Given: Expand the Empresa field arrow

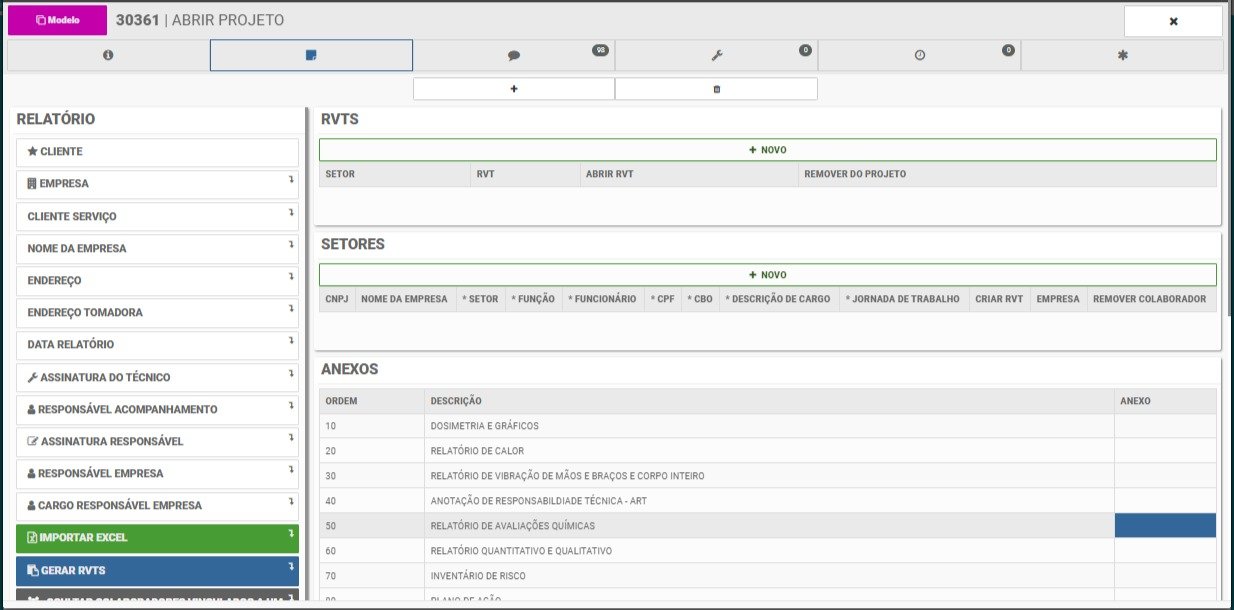Looking at the screenshot, I should 291,180.
